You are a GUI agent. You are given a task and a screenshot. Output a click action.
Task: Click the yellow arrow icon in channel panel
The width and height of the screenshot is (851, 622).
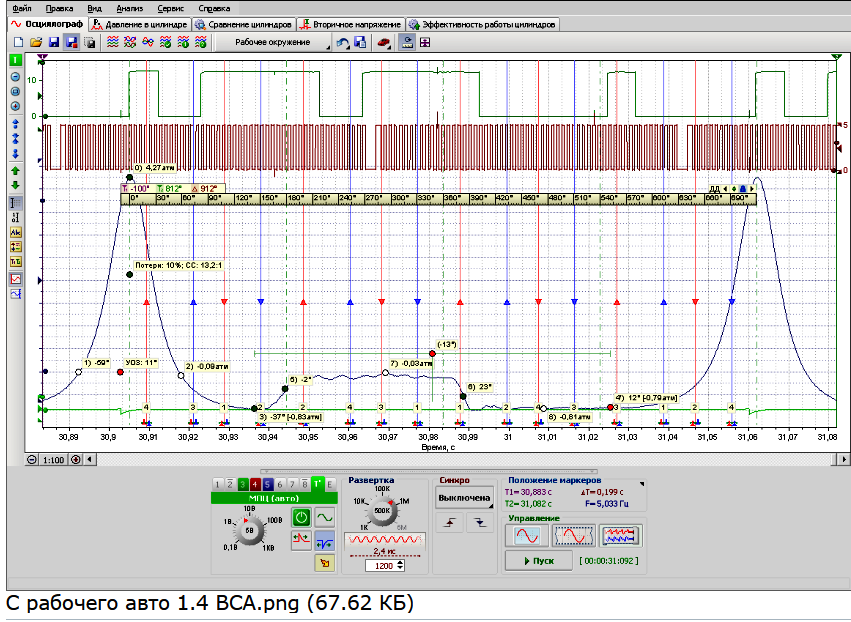[x=325, y=563]
